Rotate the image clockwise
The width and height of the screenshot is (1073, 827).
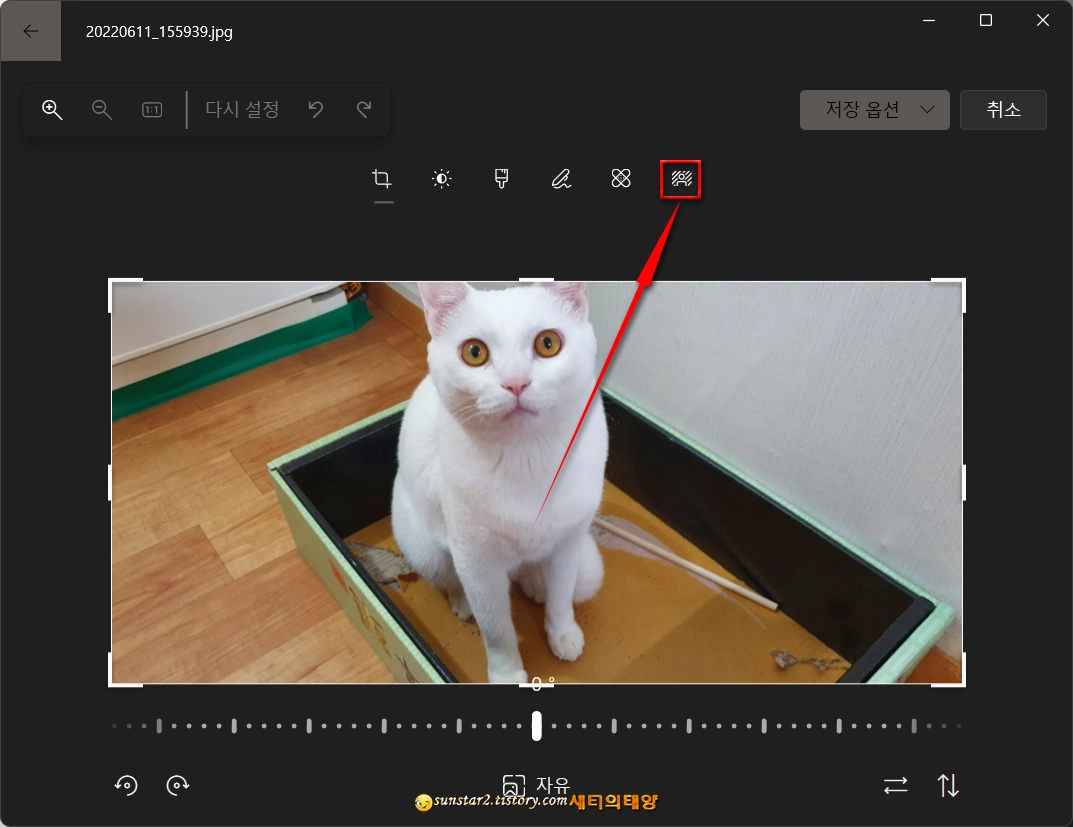pyautogui.click(x=178, y=785)
